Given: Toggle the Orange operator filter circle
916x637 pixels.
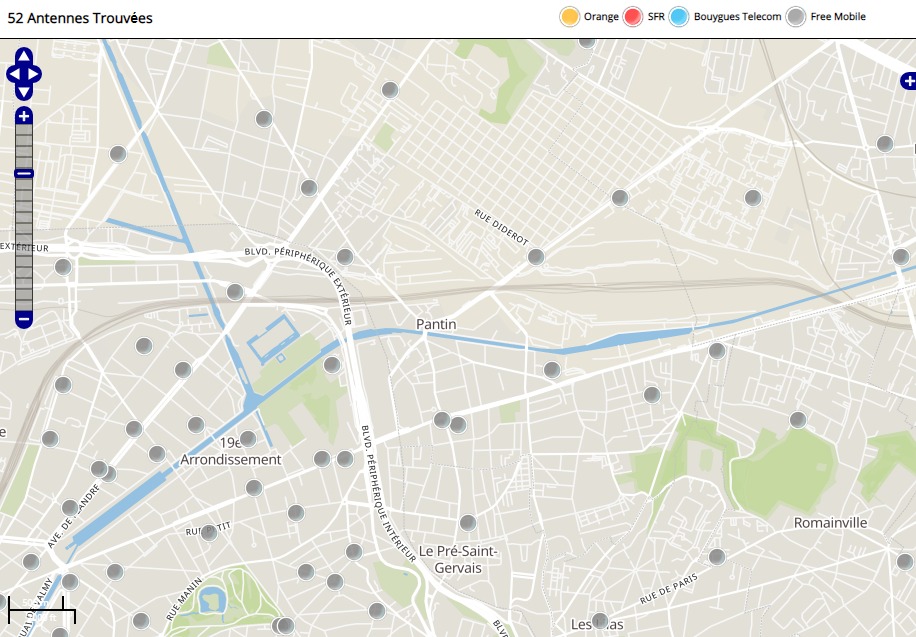Looking at the screenshot, I should coord(570,17).
